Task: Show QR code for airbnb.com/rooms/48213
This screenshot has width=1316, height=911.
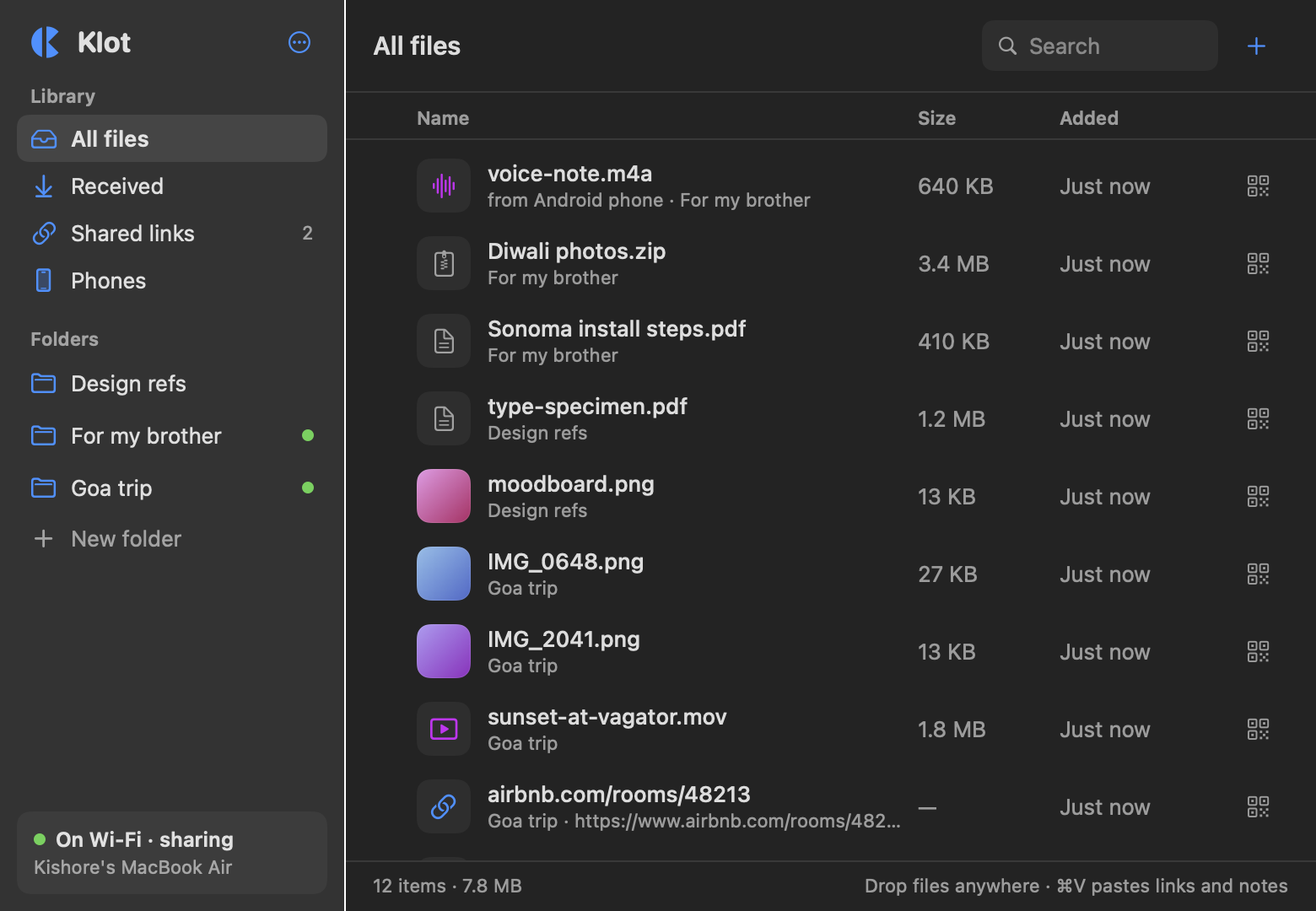Action: [x=1258, y=806]
